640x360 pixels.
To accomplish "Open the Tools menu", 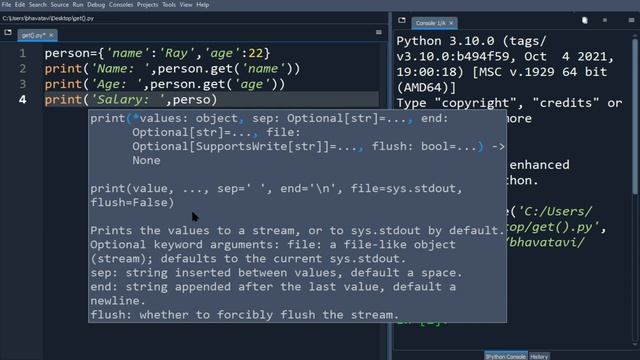I will point(169,5).
